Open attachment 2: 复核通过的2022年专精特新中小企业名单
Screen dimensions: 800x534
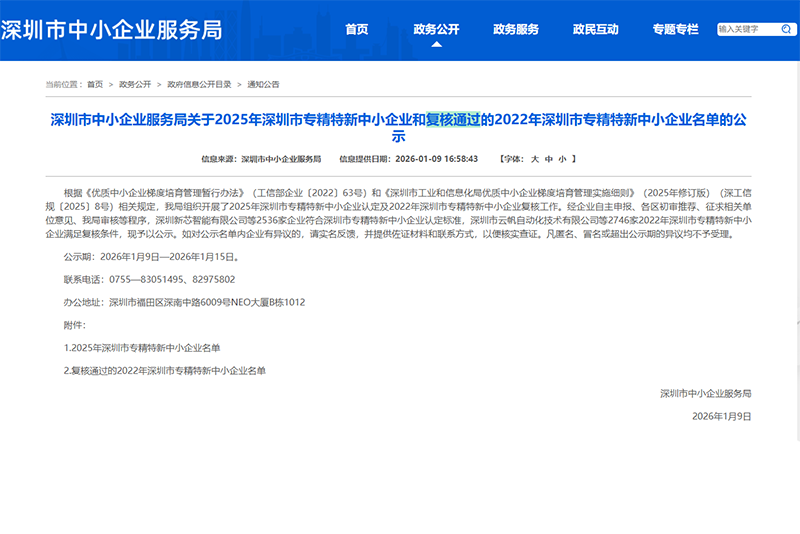[165, 370]
